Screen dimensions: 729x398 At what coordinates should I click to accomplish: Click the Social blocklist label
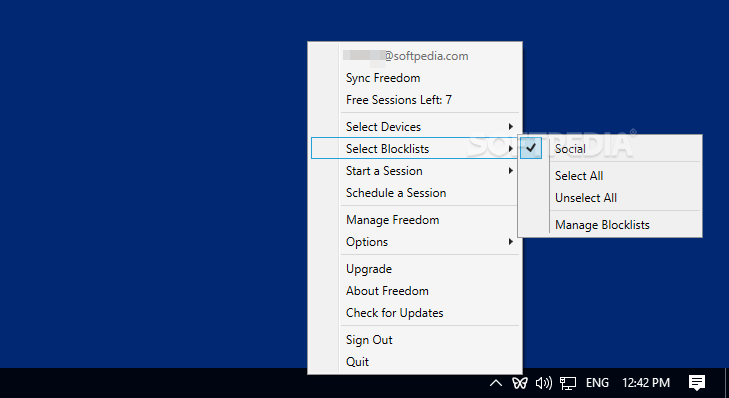coord(570,149)
